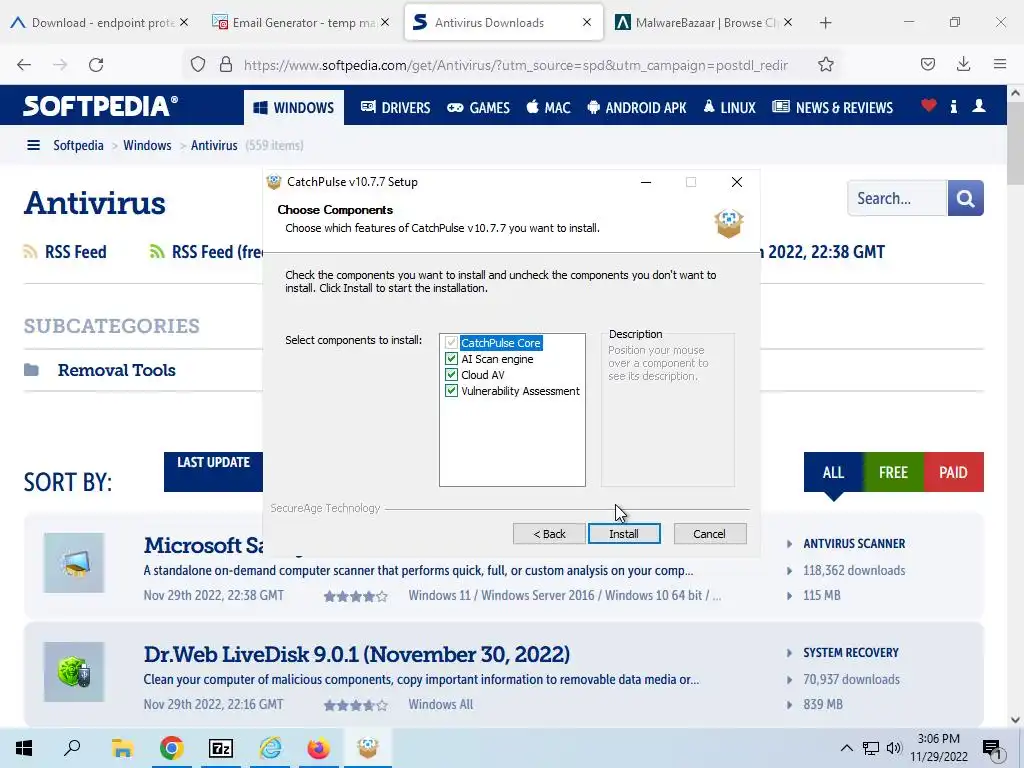The image size is (1024, 768).
Task: Click the Softpedia Search input field
Action: click(897, 198)
